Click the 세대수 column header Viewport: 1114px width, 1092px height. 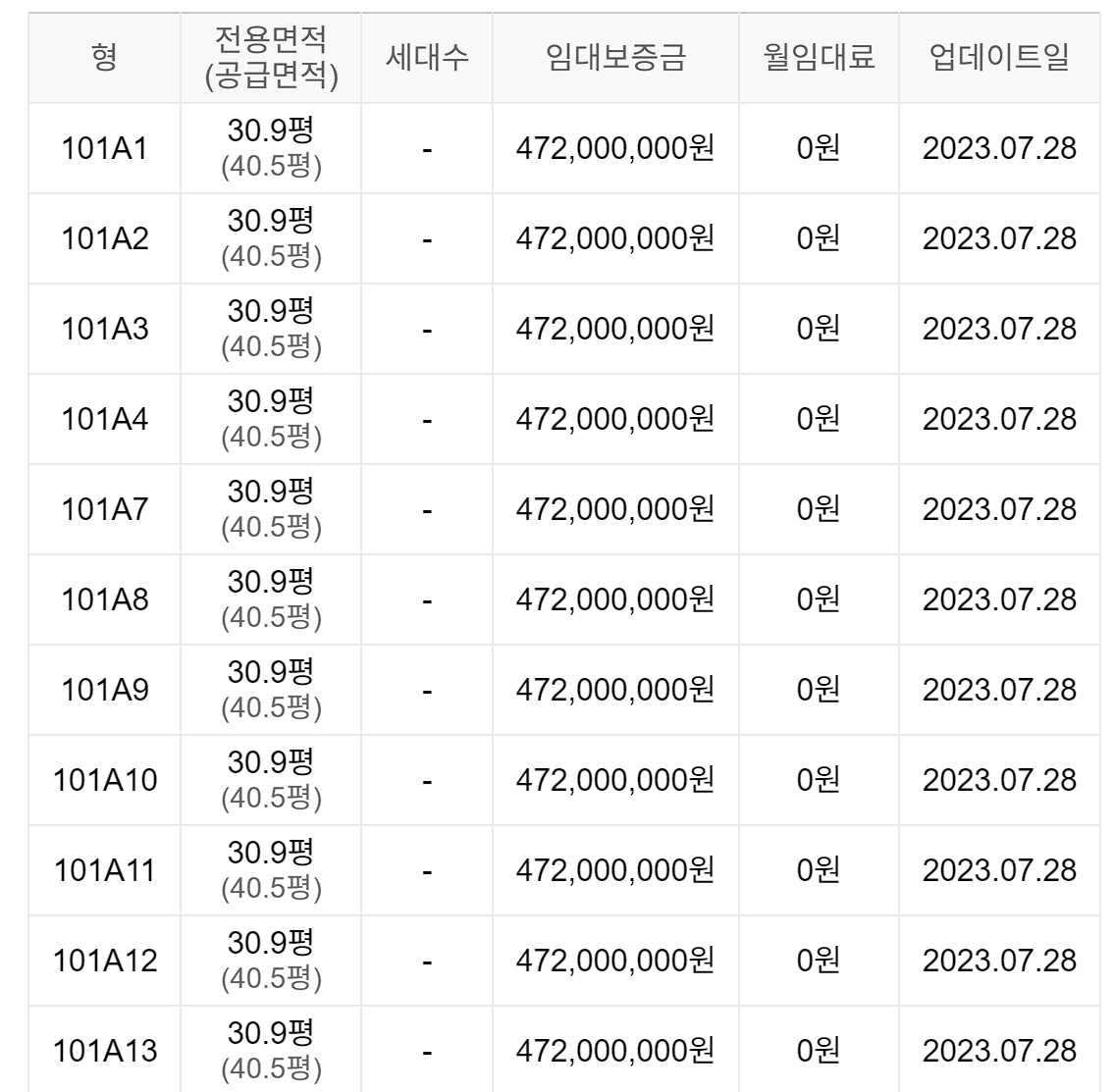coord(427,58)
